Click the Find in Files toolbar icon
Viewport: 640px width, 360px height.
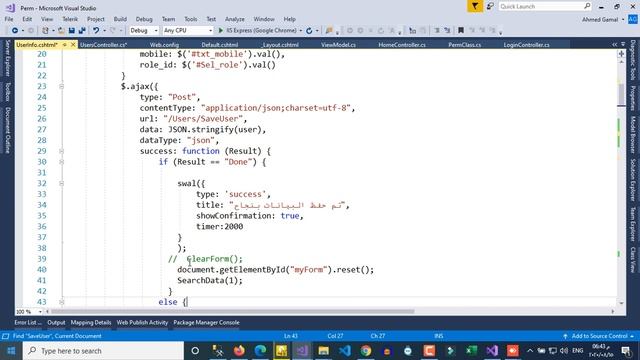[329, 31]
